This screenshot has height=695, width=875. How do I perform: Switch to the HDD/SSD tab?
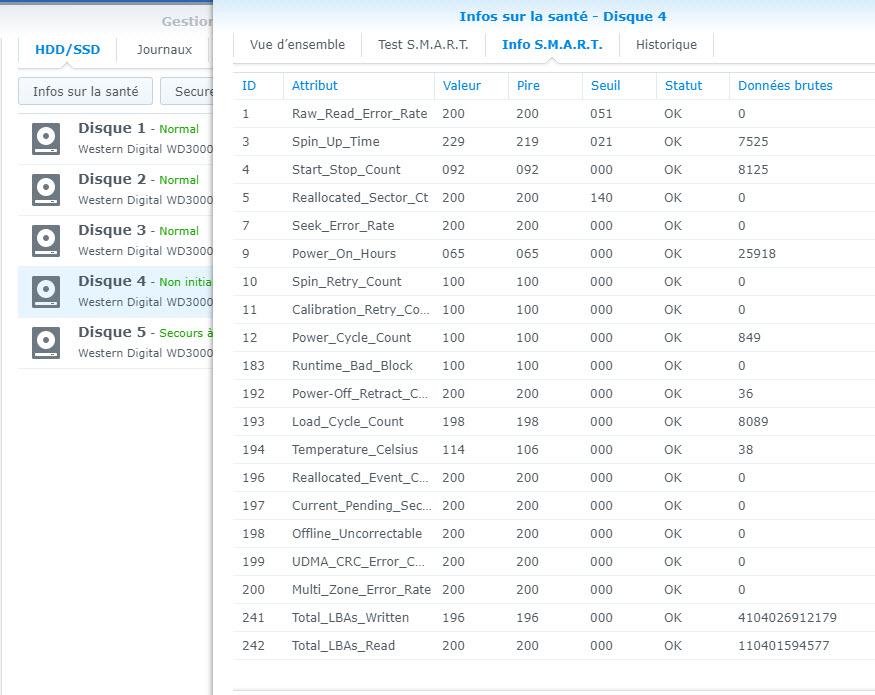67,50
